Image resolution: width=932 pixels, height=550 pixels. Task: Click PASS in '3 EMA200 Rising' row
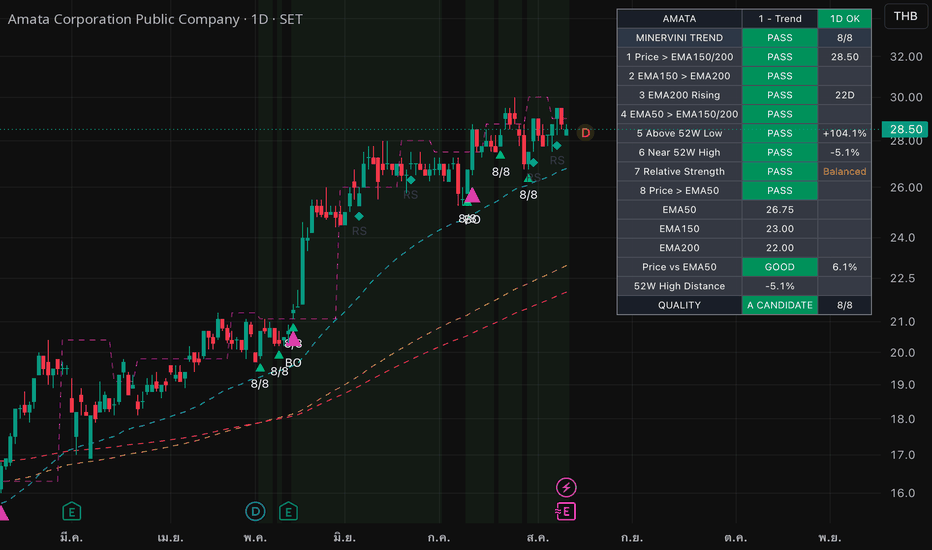780,95
